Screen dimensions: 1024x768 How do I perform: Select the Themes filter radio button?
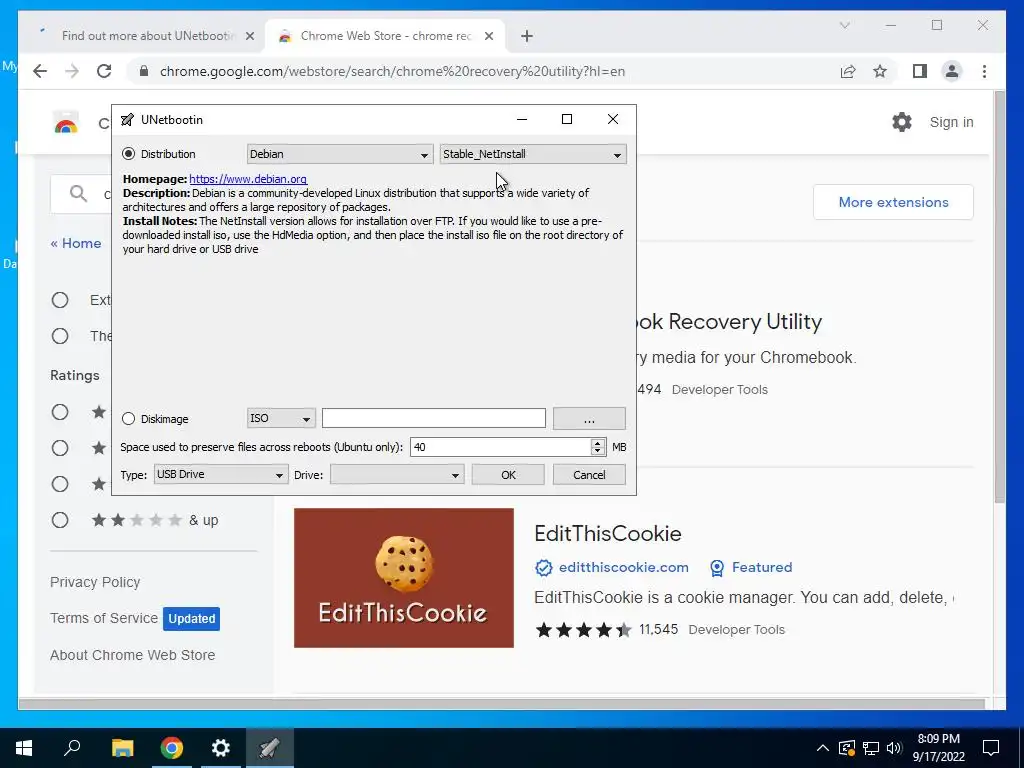coord(60,336)
